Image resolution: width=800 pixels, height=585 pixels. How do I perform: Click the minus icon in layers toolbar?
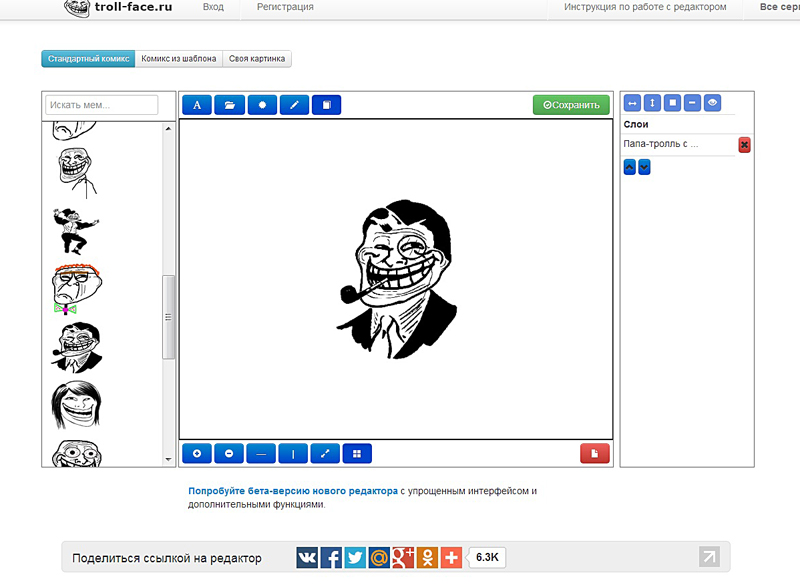point(692,103)
